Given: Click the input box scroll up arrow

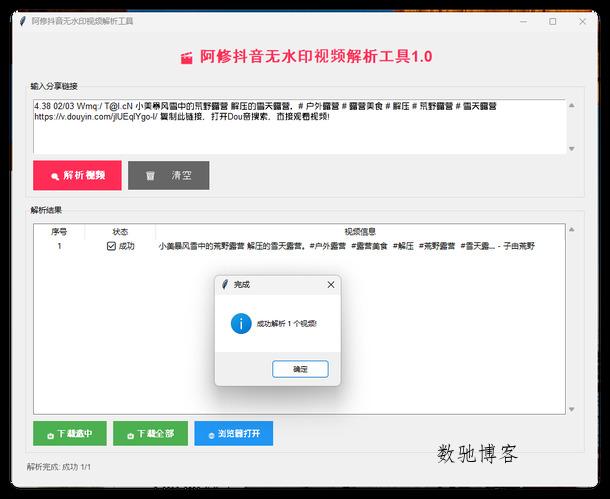Looking at the screenshot, I should [571, 105].
